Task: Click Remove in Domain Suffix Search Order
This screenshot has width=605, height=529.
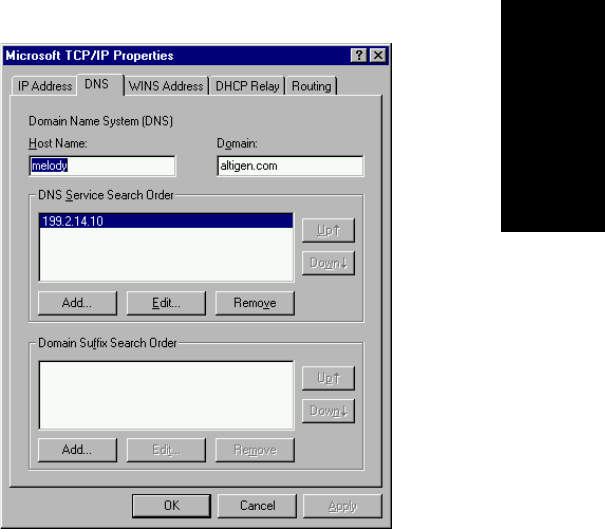Action: point(255,450)
